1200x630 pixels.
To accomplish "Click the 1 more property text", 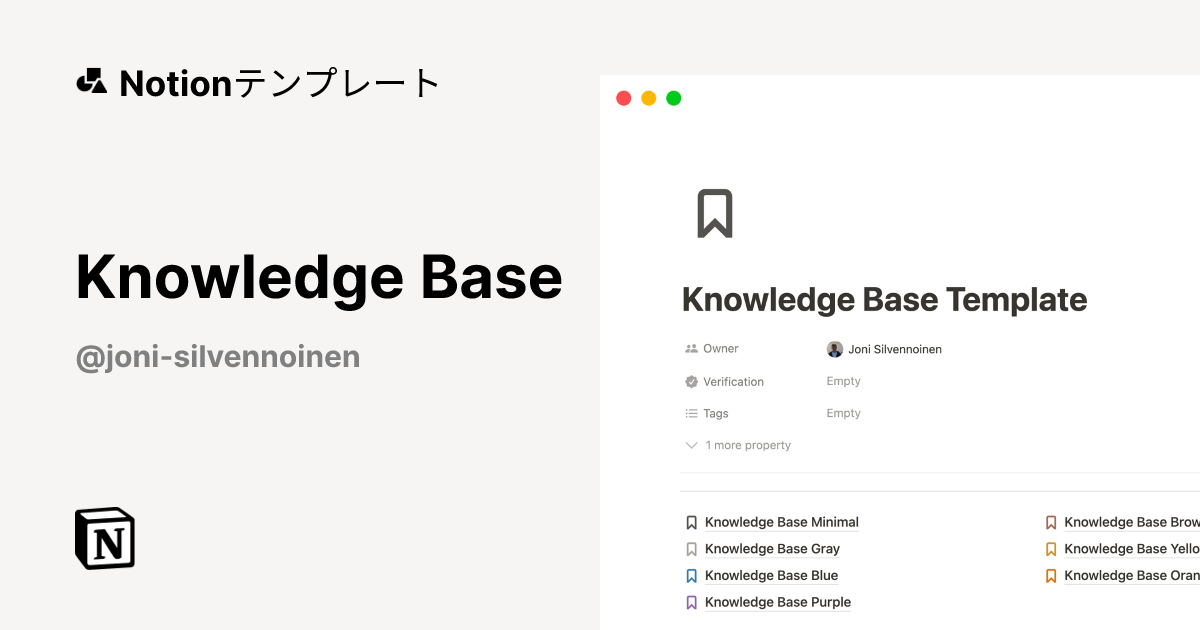I will (748, 445).
